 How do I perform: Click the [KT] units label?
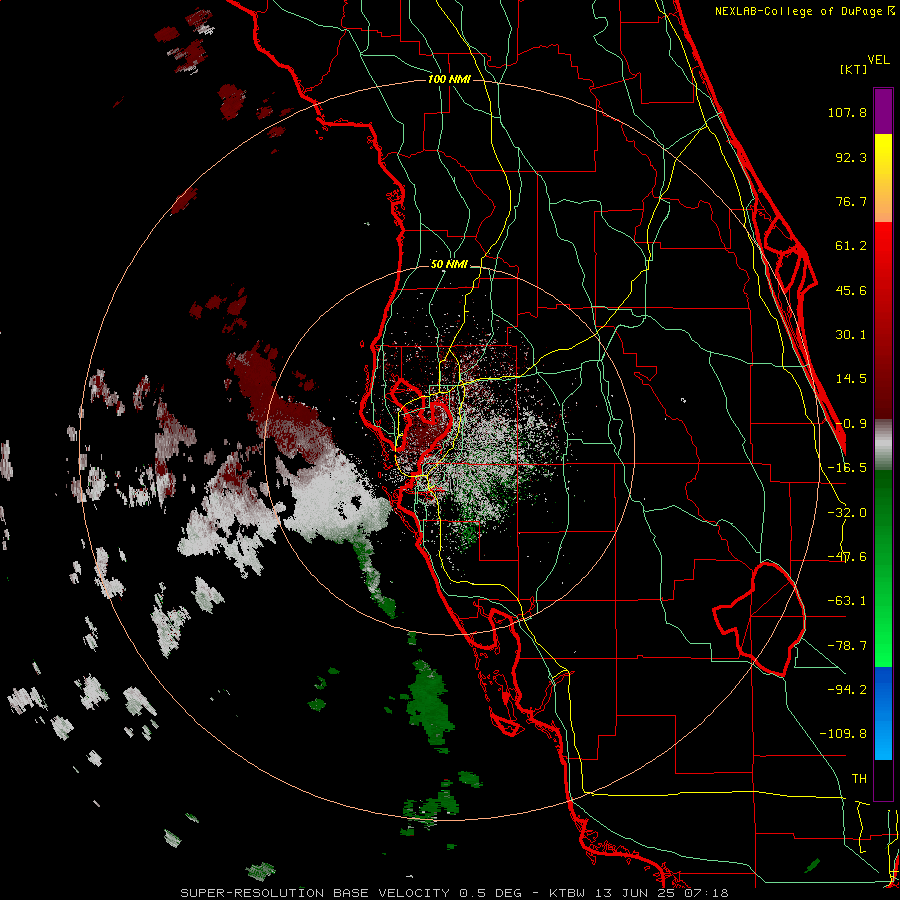click(x=853, y=69)
